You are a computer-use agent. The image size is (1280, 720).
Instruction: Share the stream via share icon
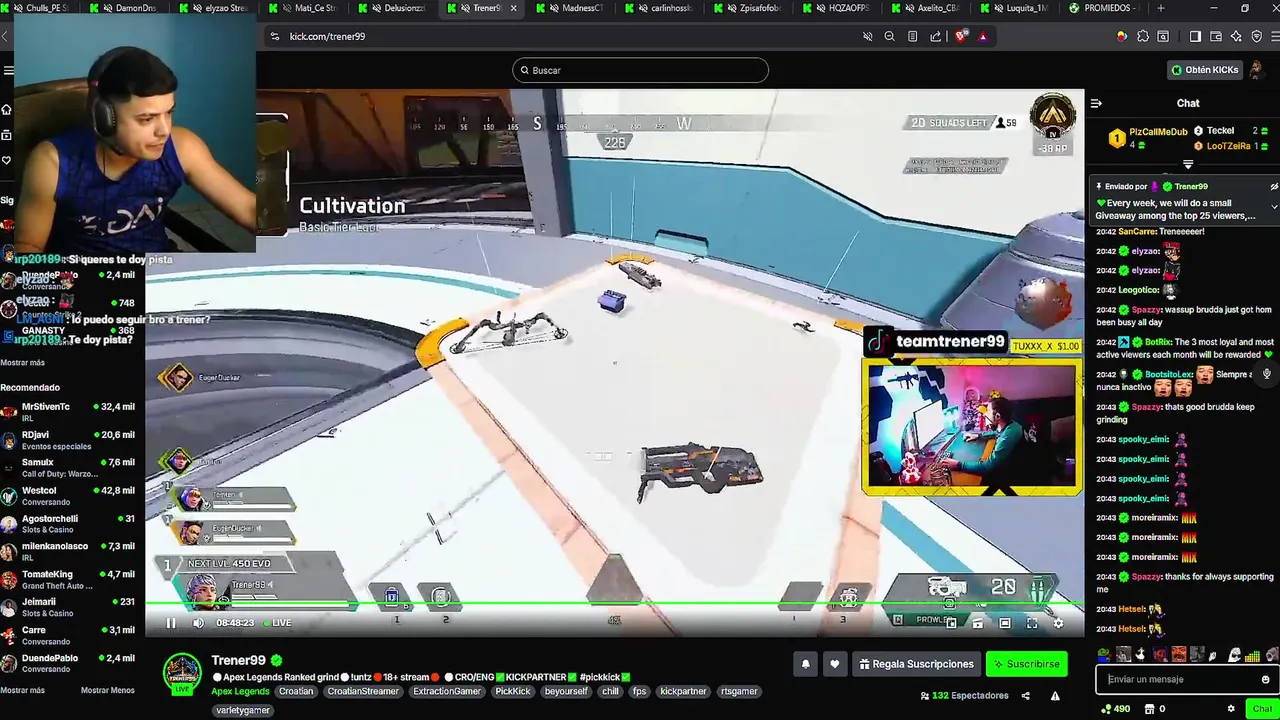click(1026, 696)
